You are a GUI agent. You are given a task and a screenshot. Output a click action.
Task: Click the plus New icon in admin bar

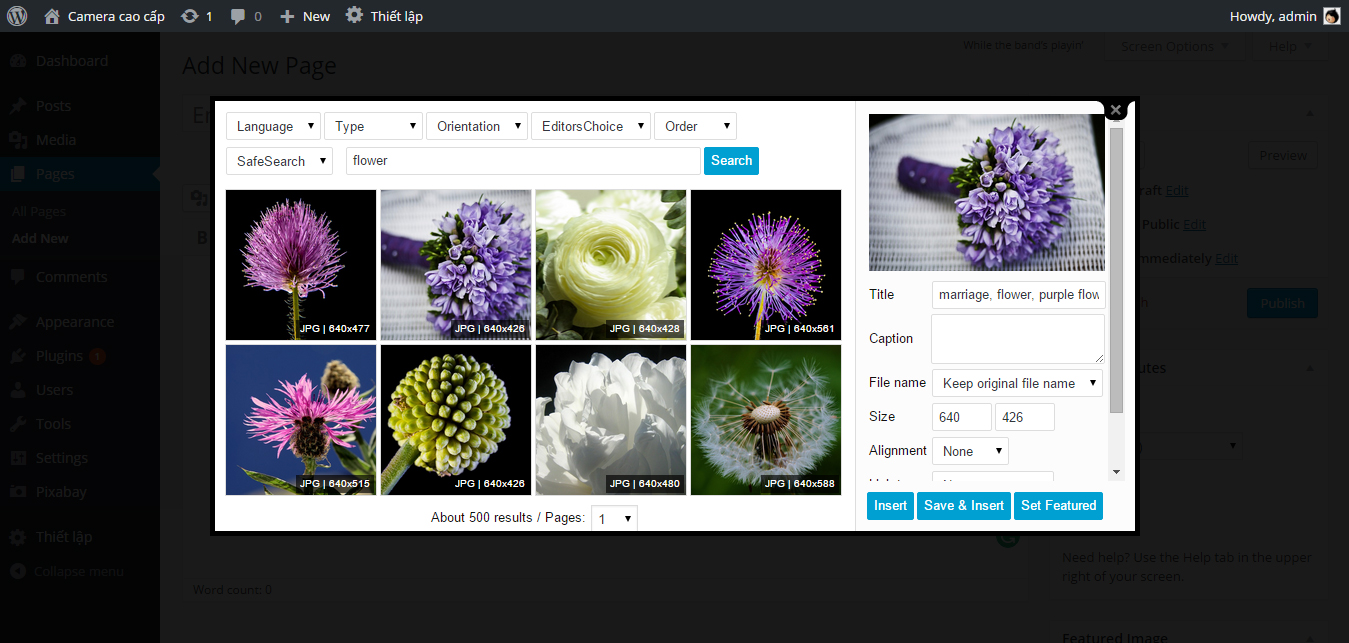coord(287,16)
